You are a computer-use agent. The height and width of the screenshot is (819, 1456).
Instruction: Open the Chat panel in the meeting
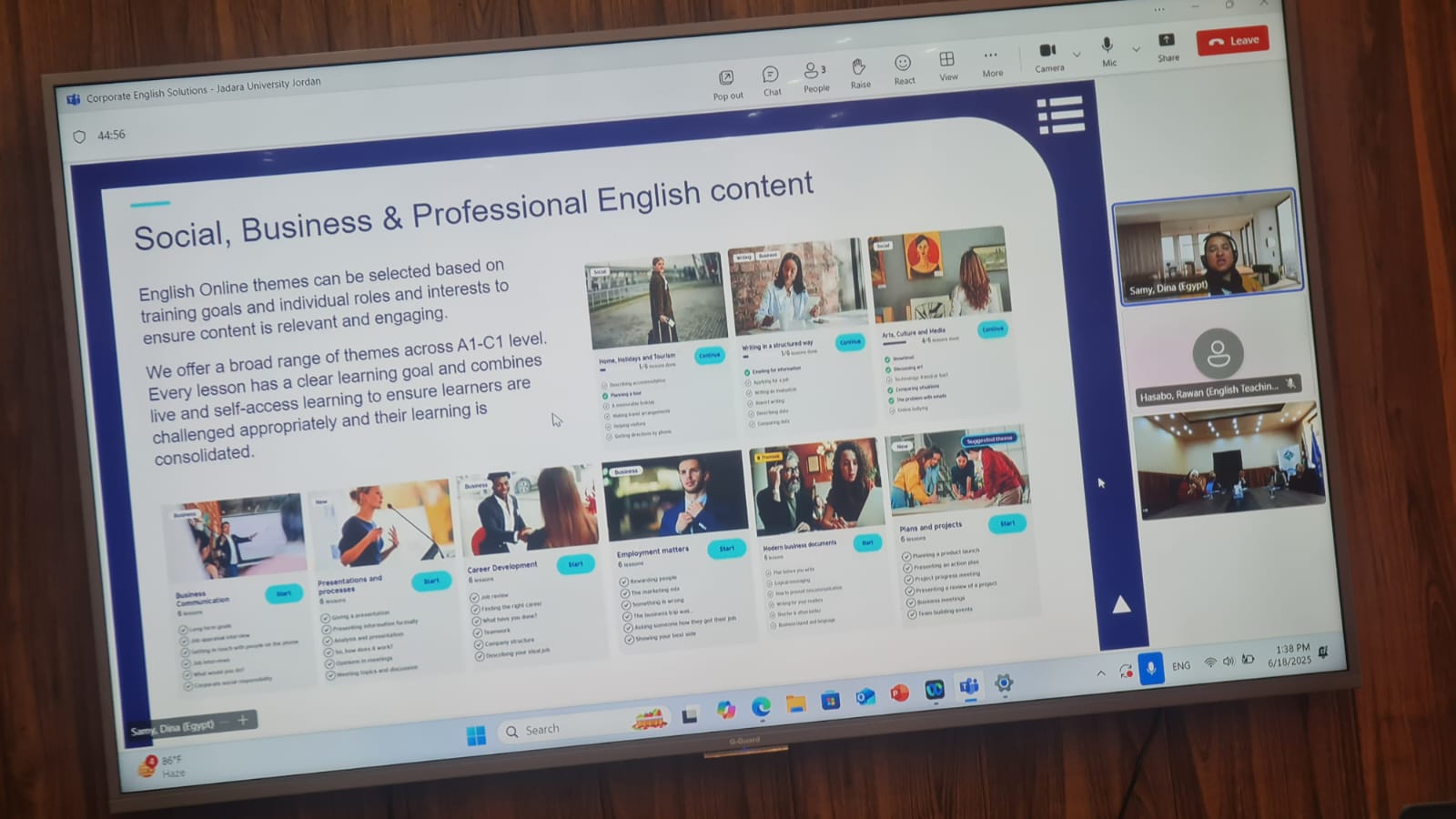click(x=771, y=79)
